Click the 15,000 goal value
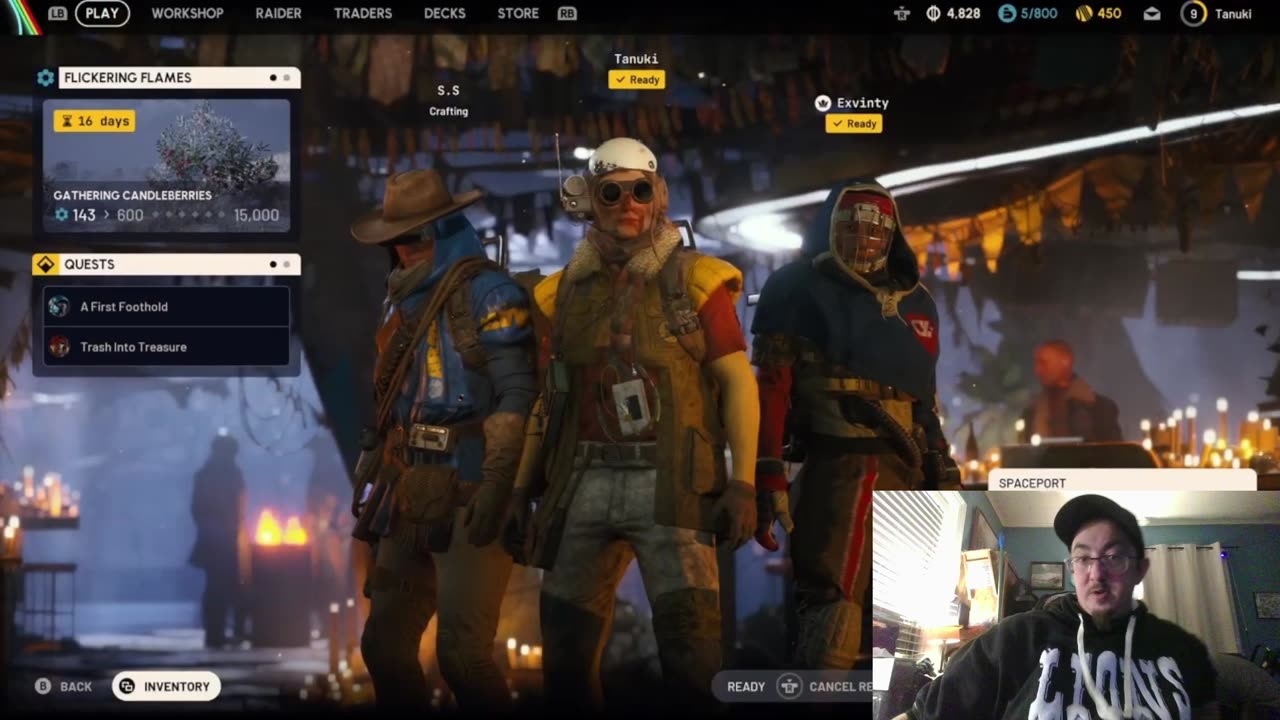This screenshot has width=1280, height=720. coord(256,215)
